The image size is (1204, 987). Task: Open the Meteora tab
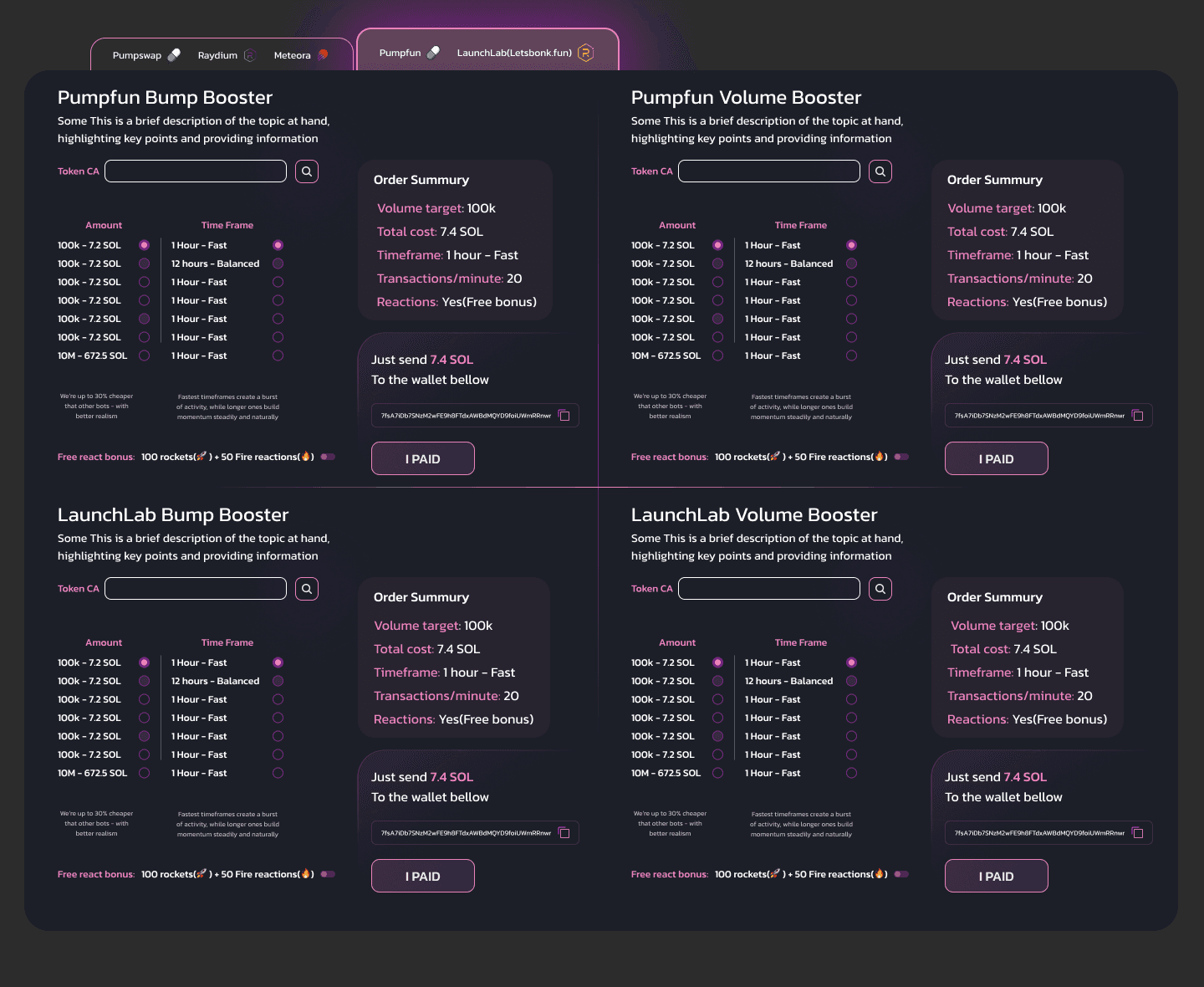tap(301, 55)
